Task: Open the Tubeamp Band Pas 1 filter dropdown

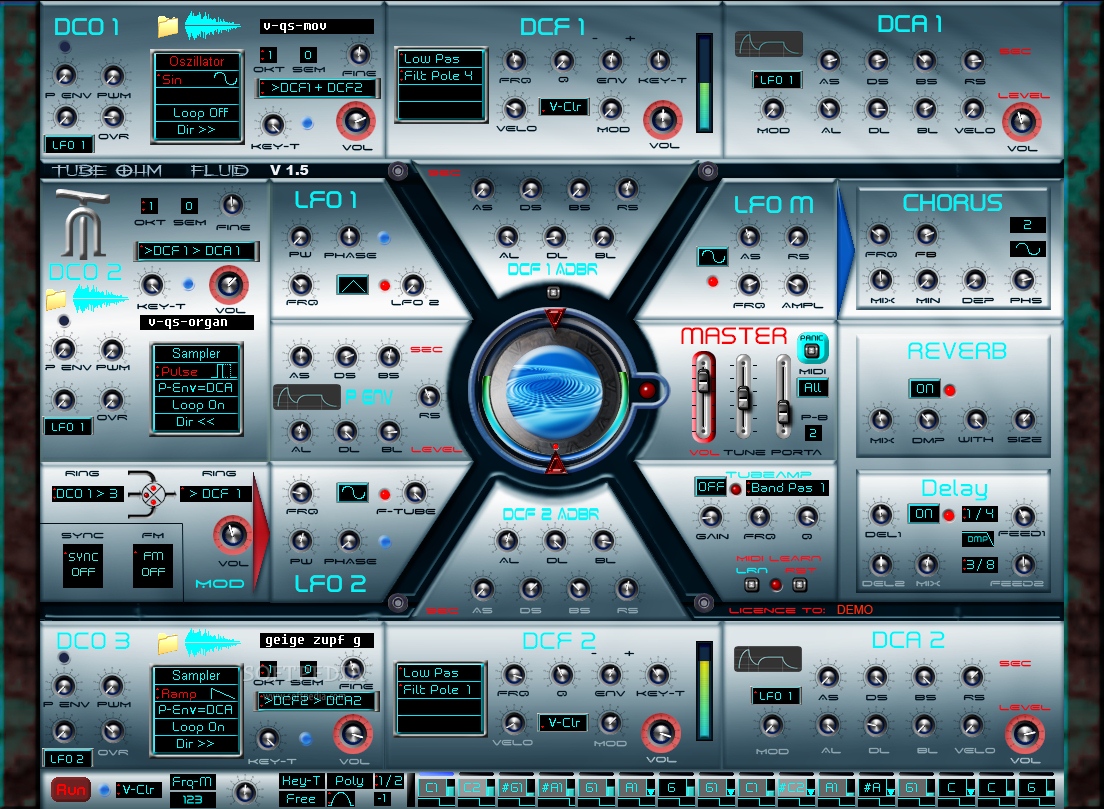Action: tap(788, 488)
